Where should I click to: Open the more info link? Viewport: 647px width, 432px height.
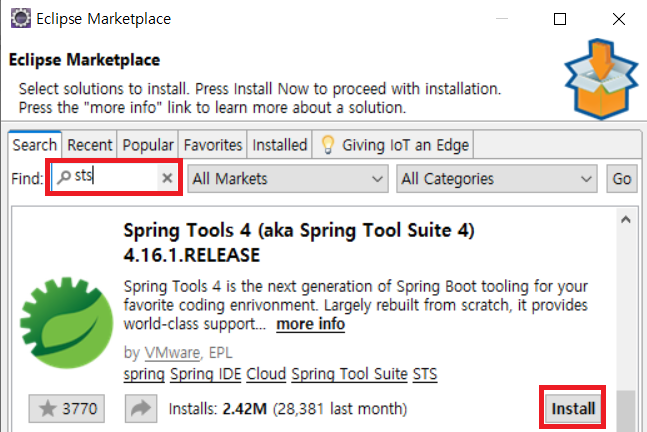click(310, 324)
